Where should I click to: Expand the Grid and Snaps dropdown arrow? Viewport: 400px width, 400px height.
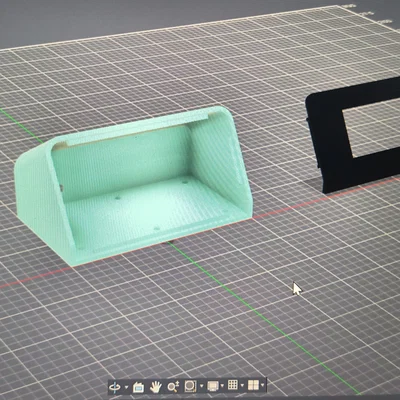click(x=242, y=386)
